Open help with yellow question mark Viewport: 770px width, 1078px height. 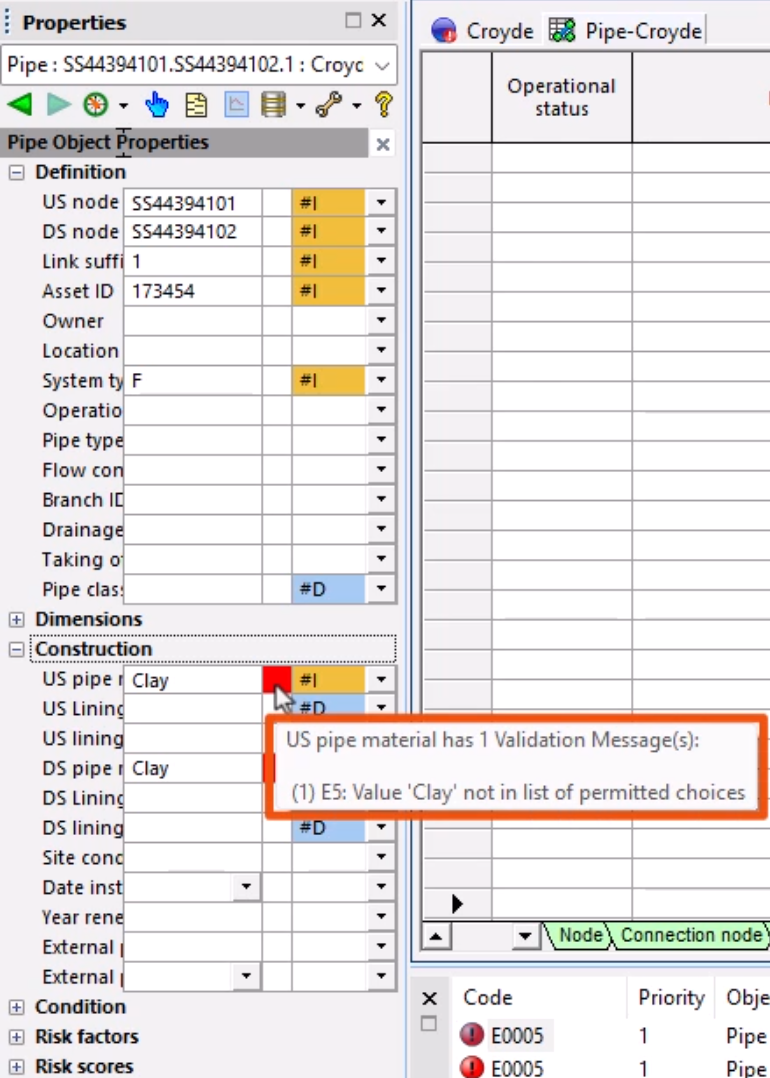tap(384, 105)
